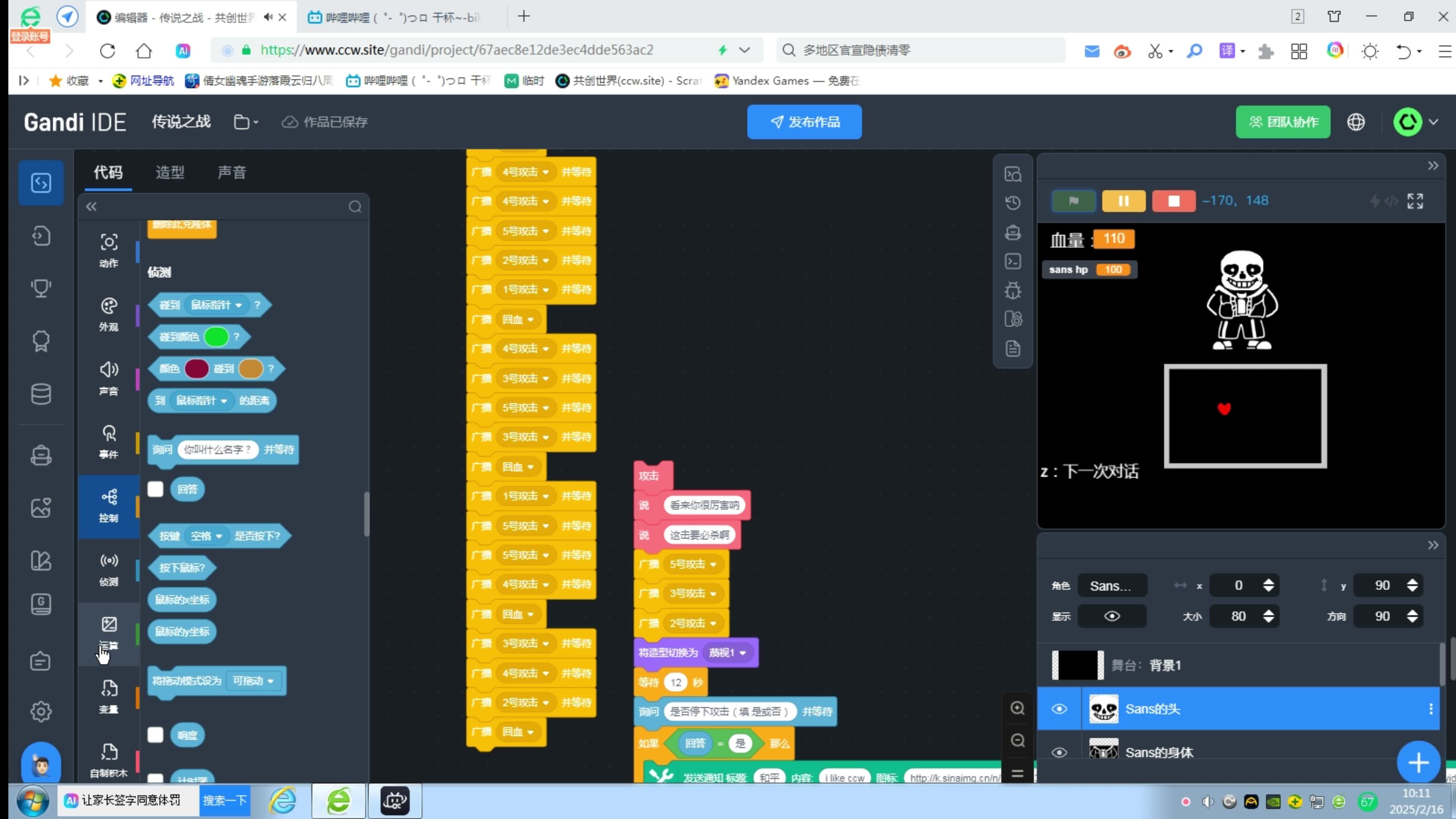This screenshot has height=819, width=1456.
Task: Select the 自制积木 block category
Action: point(108,761)
